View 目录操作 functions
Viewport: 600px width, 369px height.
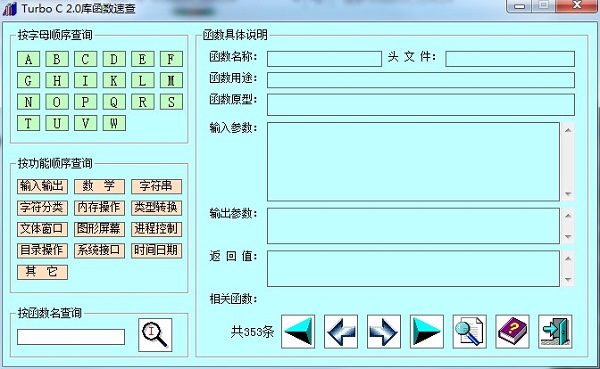coord(42,251)
